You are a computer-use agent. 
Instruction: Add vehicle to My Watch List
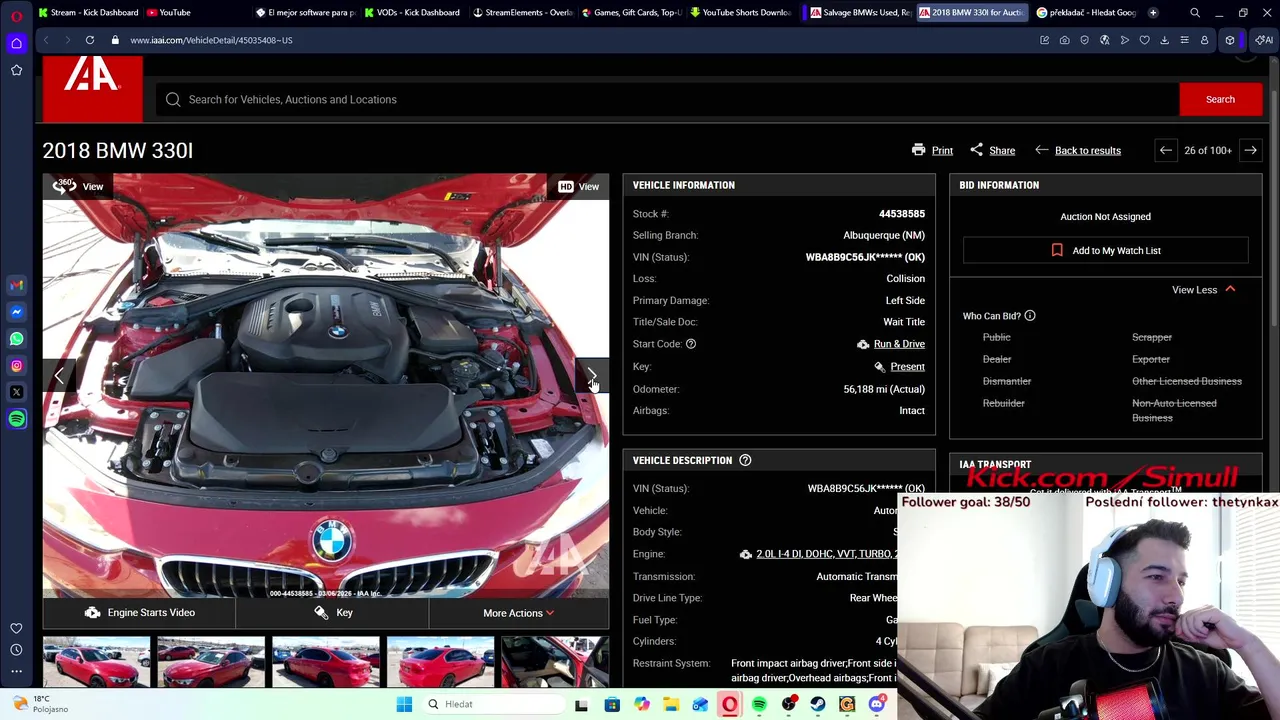[x=1106, y=251]
